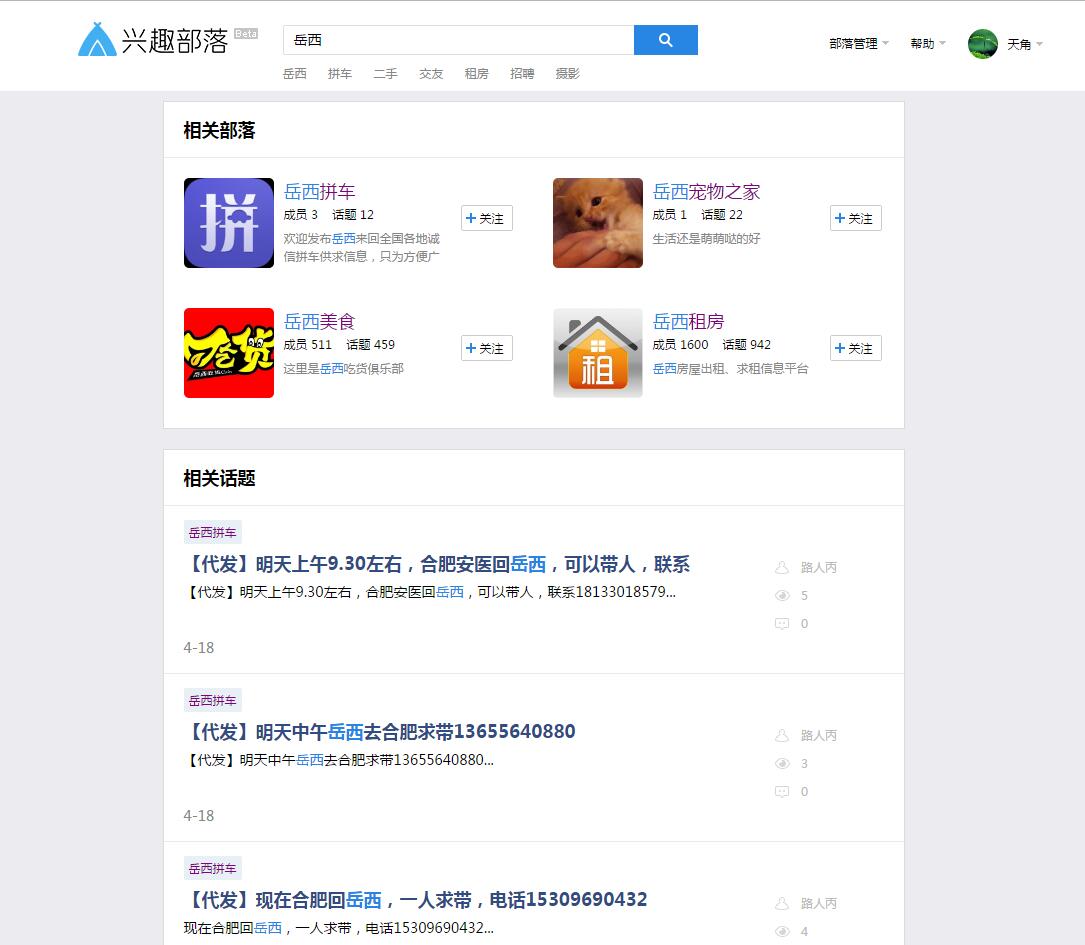Select the 租房 hot keyword
1085x945 pixels.
[476, 73]
